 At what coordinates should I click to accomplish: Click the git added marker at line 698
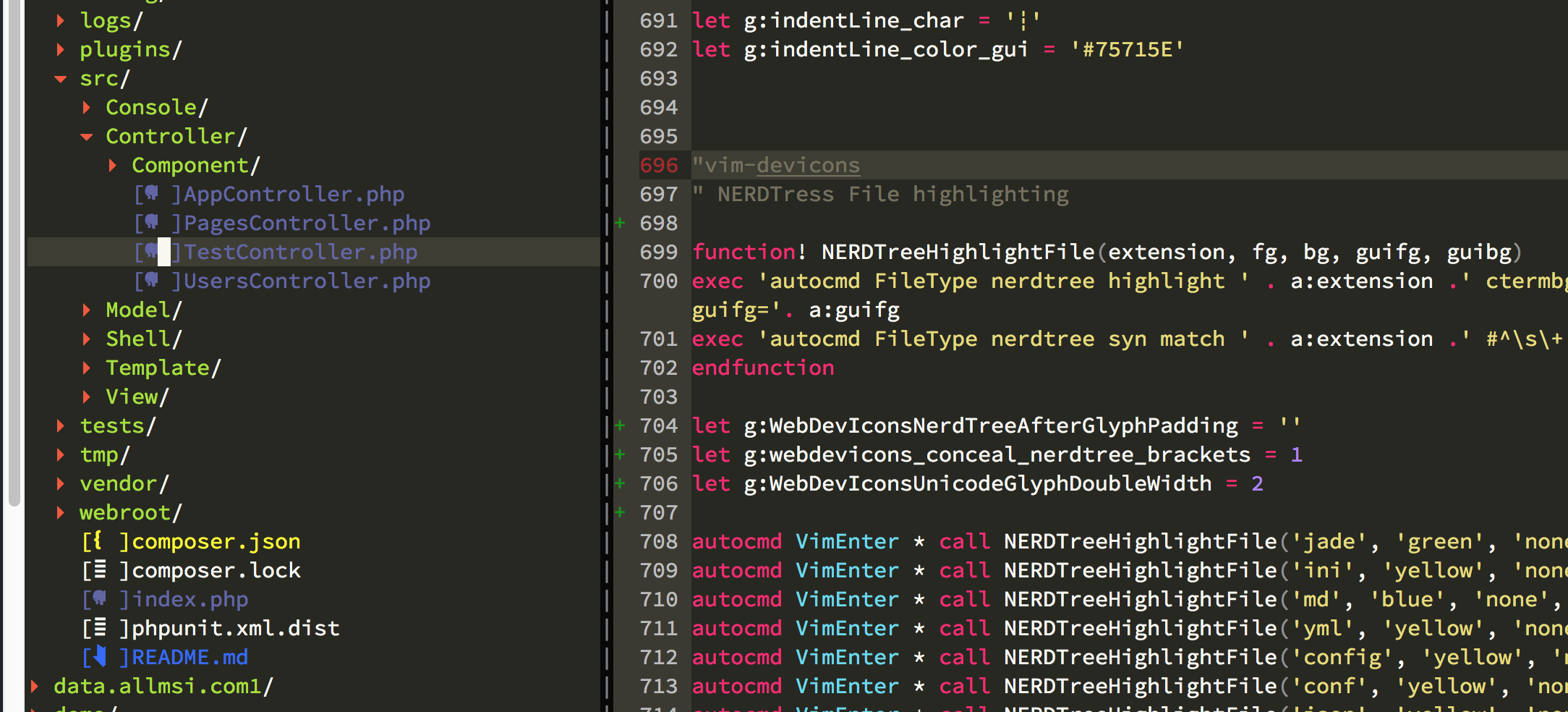[620, 223]
